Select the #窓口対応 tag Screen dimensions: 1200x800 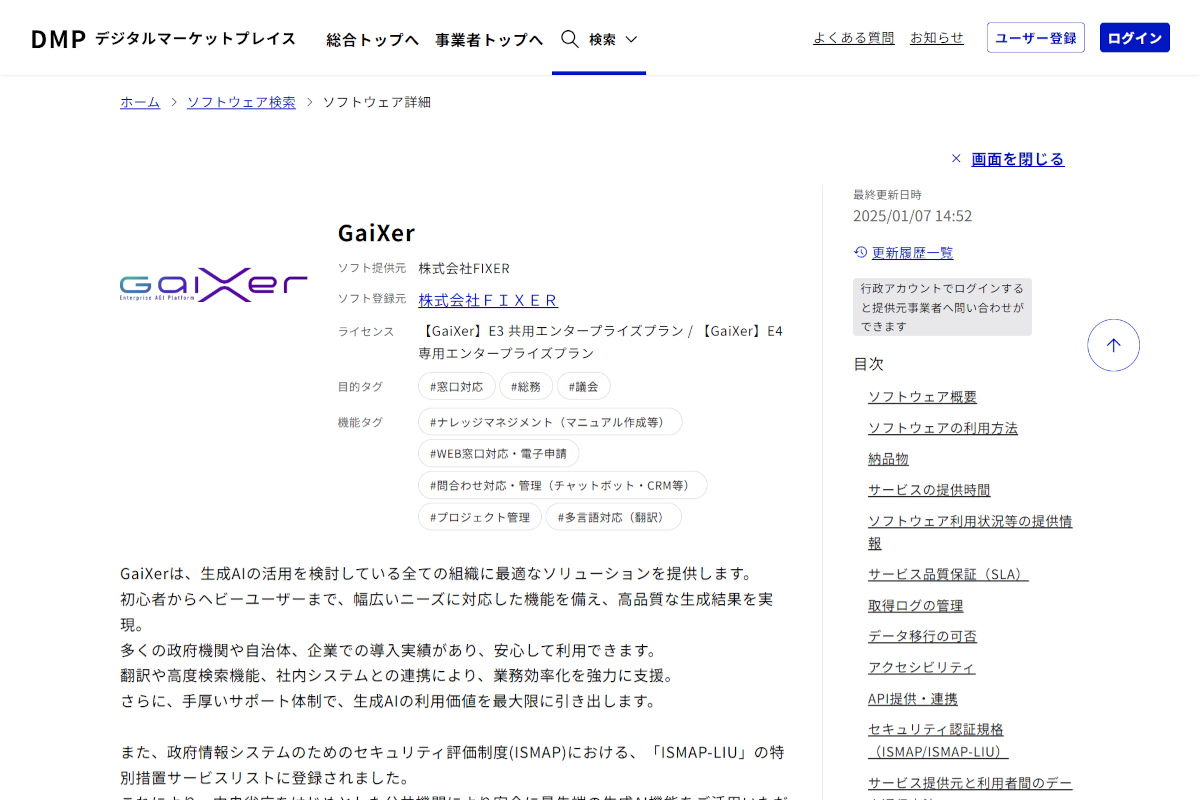click(457, 386)
